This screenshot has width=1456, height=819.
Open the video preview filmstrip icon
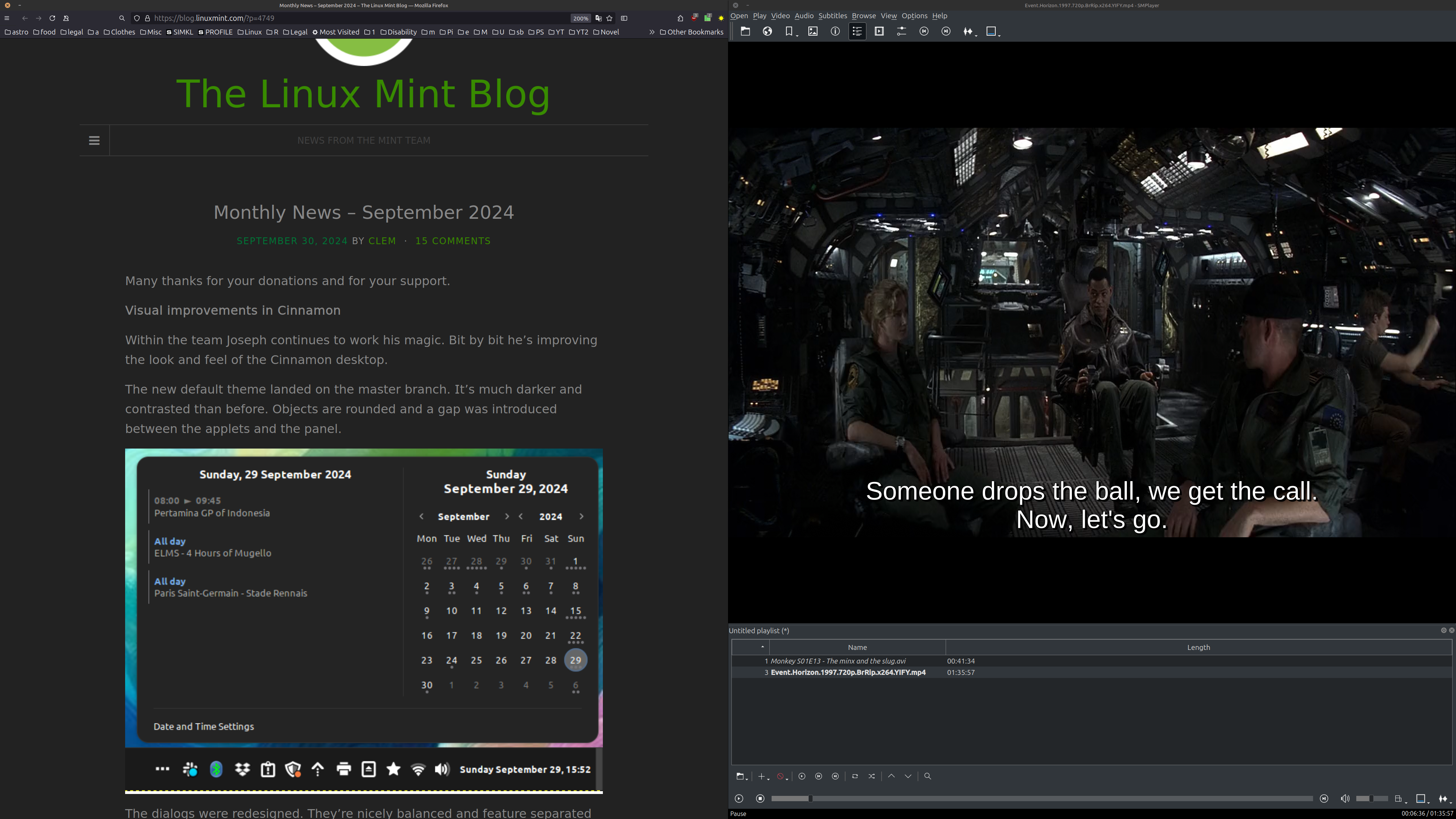(880, 31)
